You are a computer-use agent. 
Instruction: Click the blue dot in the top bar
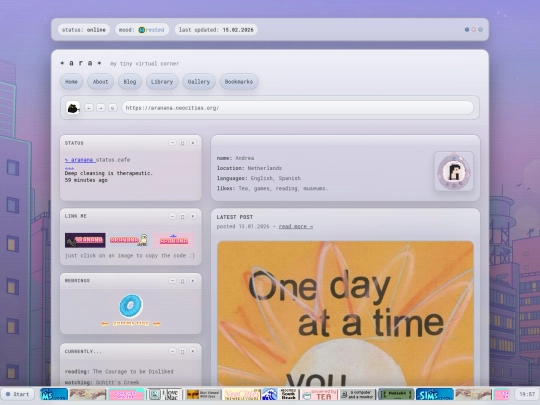click(467, 30)
